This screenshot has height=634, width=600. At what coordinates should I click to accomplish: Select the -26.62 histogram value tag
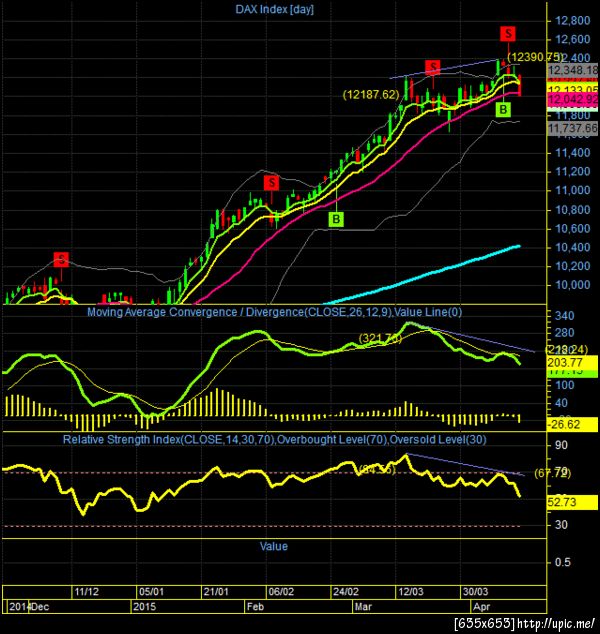point(572,425)
